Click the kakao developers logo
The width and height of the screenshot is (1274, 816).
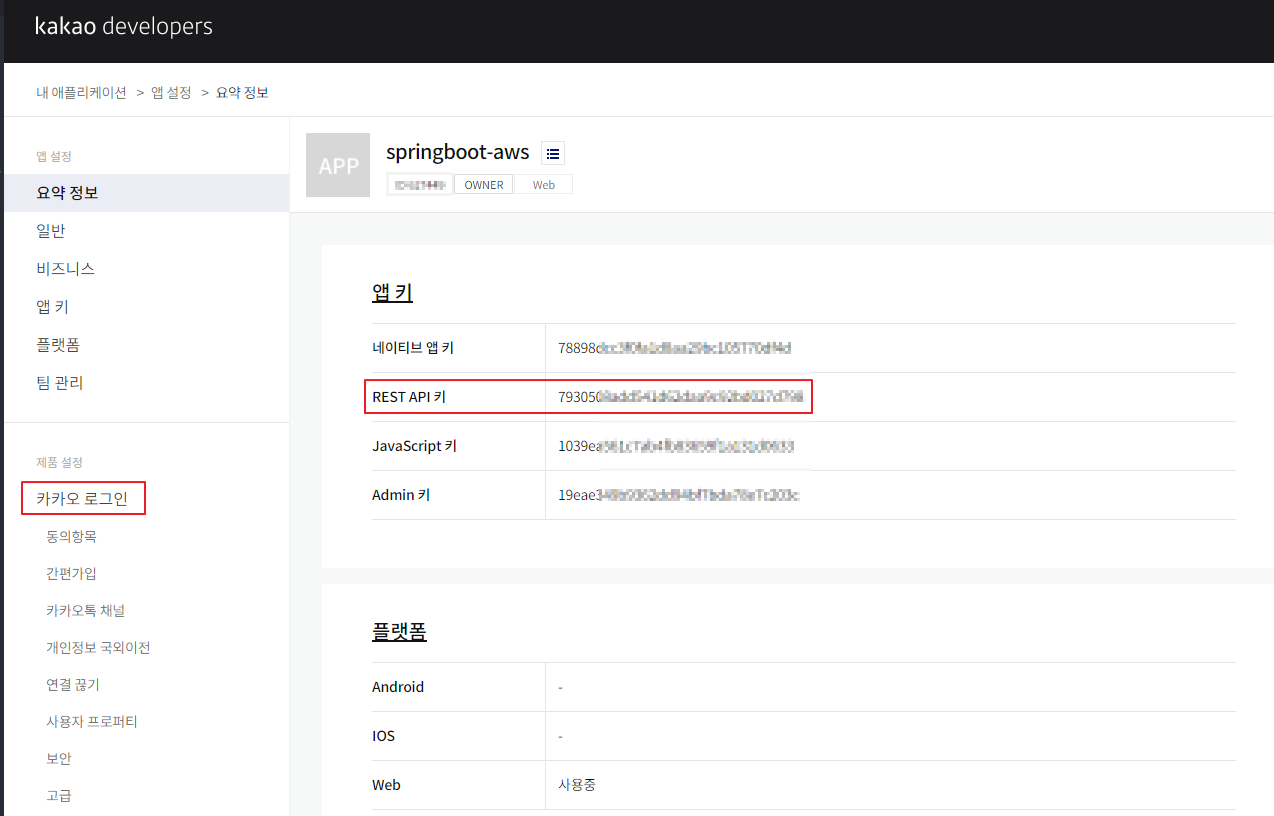(x=124, y=27)
